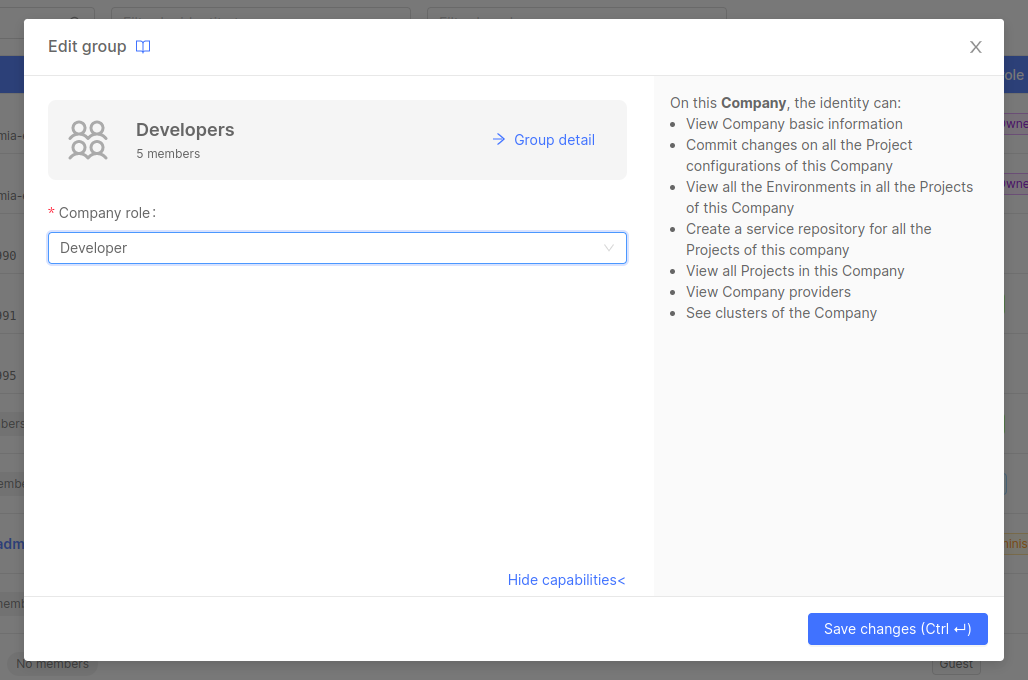Click the No members tag behind the dialog
This screenshot has height=680, width=1028.
[x=52, y=665]
